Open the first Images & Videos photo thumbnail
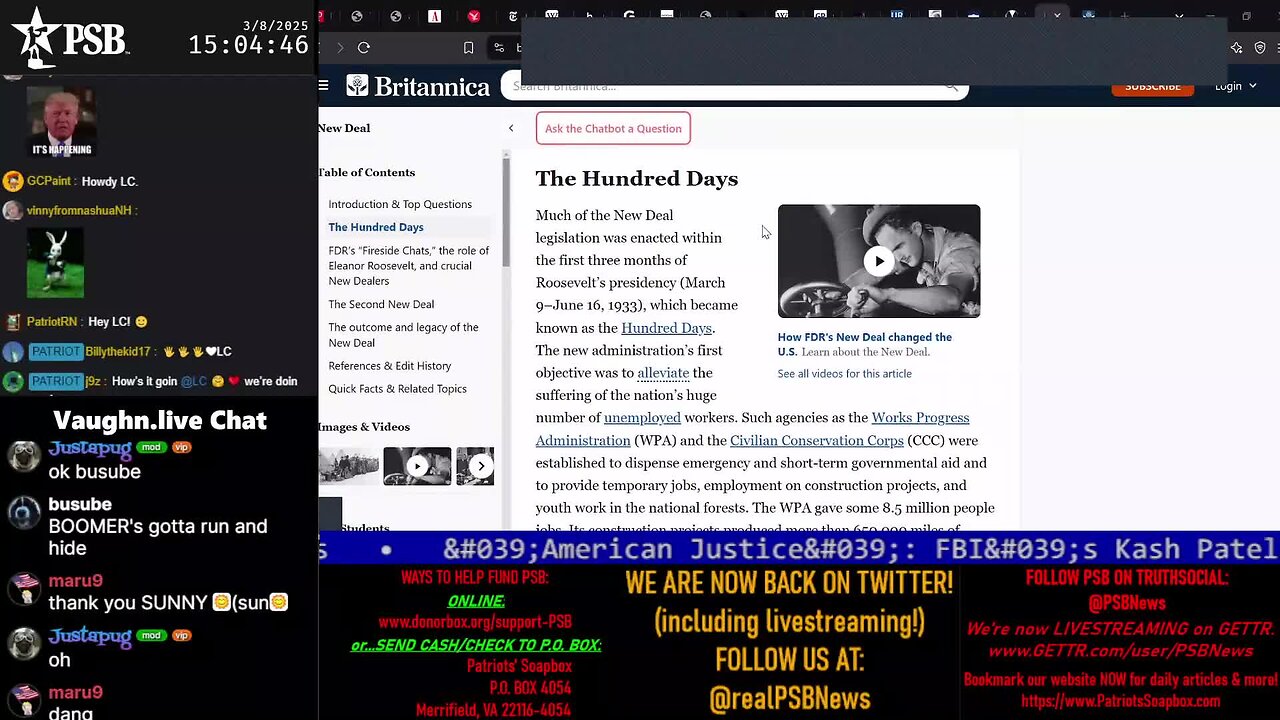Image resolution: width=1280 pixels, height=720 pixels. [x=349, y=466]
